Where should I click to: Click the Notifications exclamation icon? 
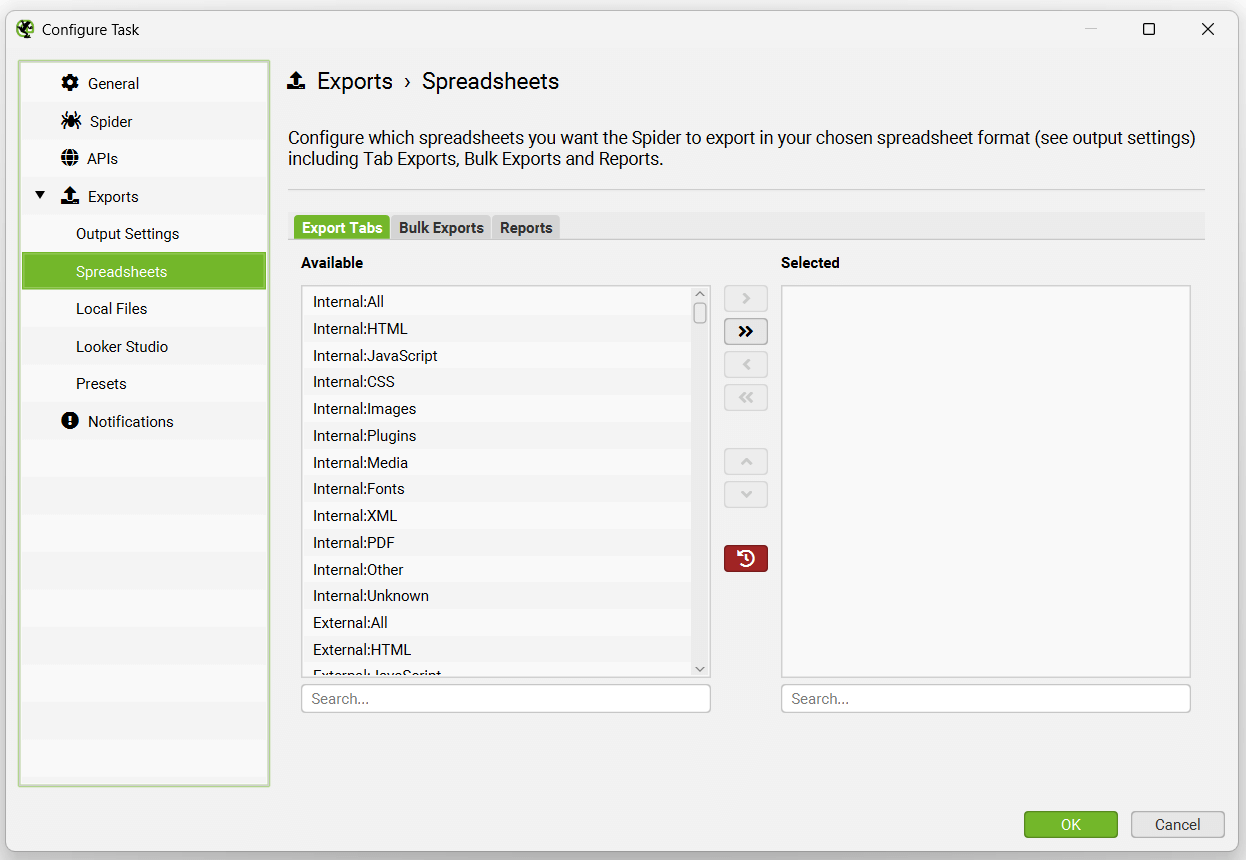tap(69, 421)
